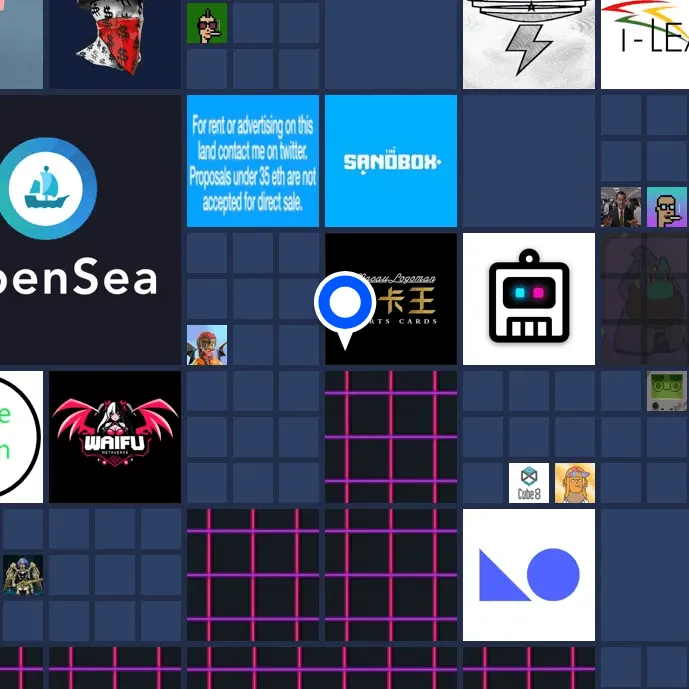Viewport: 689px width, 689px height.
Task: Select the I-LE logo tile with colored swooshes
Action: pos(645,44)
